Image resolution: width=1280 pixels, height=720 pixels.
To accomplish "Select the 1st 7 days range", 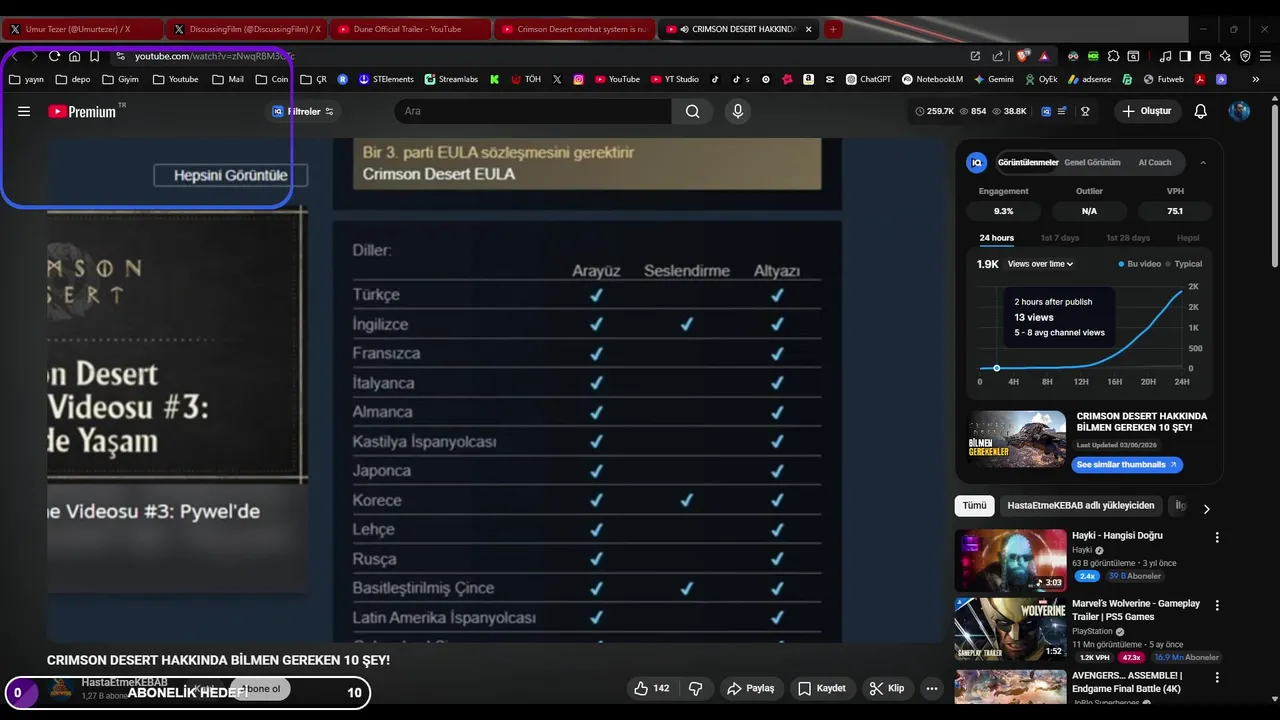I will pyautogui.click(x=1059, y=238).
